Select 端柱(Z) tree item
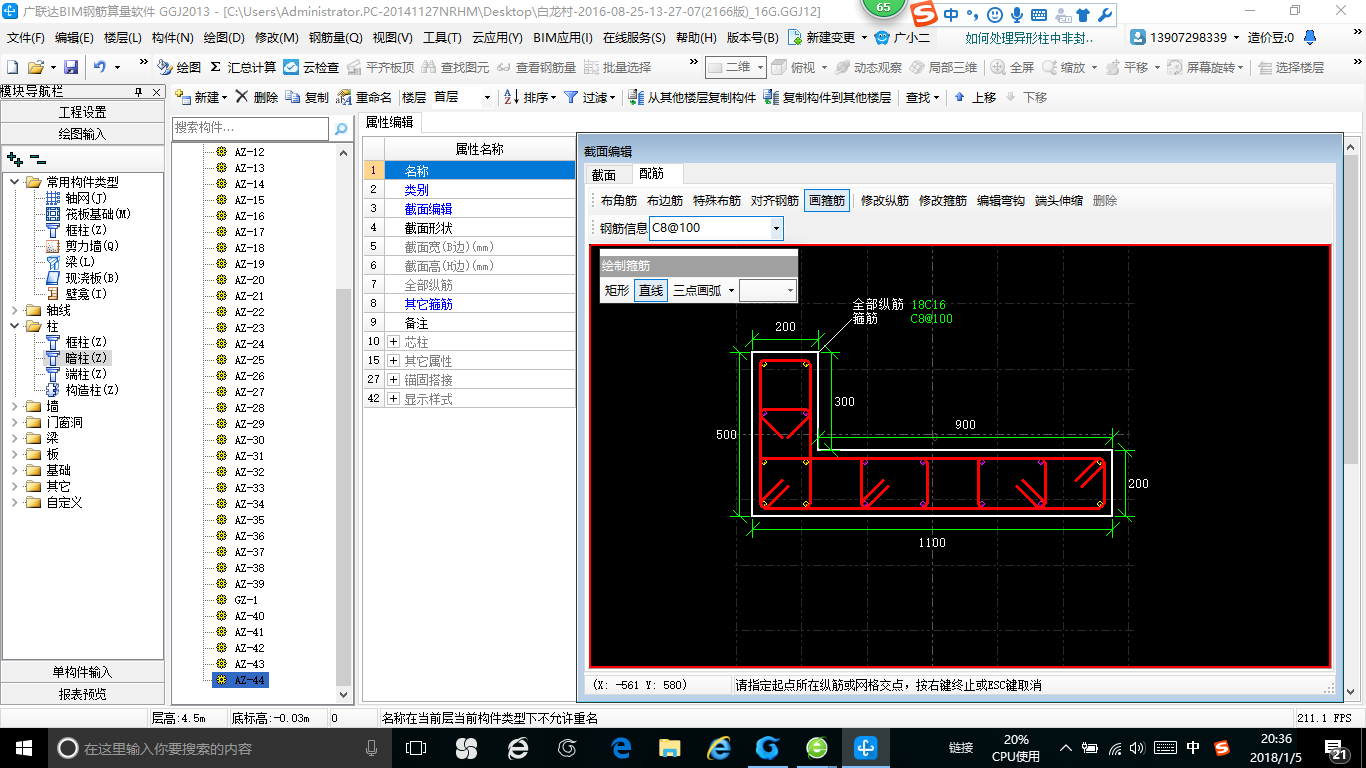The height and width of the screenshot is (768, 1366). pos(77,374)
